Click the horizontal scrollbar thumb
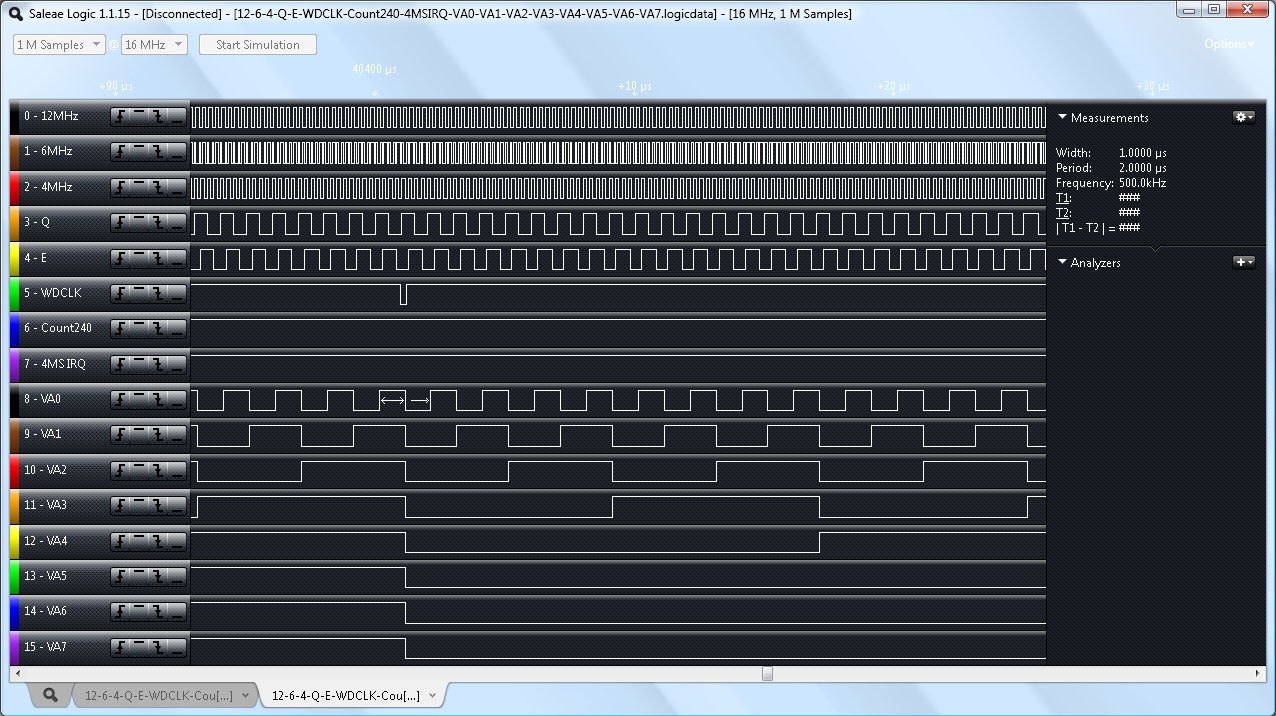Viewport: 1276px width, 716px height. pyautogui.click(x=767, y=673)
